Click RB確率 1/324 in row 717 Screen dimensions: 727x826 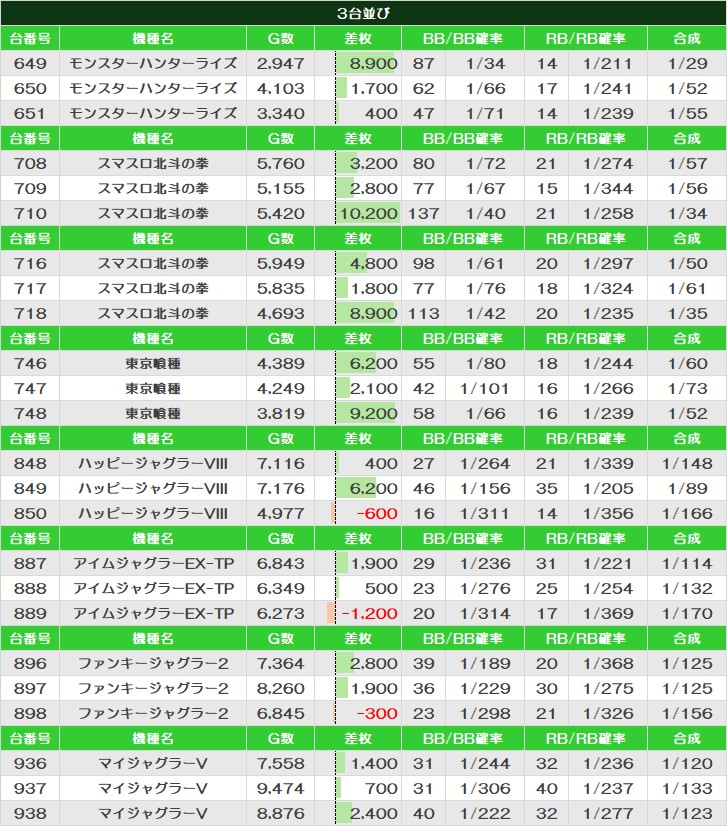tap(607, 289)
